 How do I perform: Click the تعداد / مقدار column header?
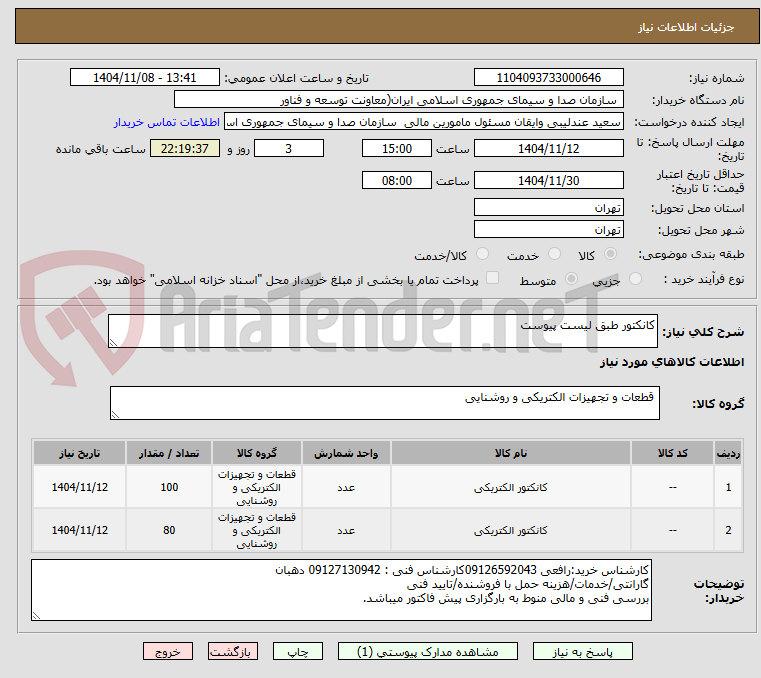pyautogui.click(x=169, y=453)
